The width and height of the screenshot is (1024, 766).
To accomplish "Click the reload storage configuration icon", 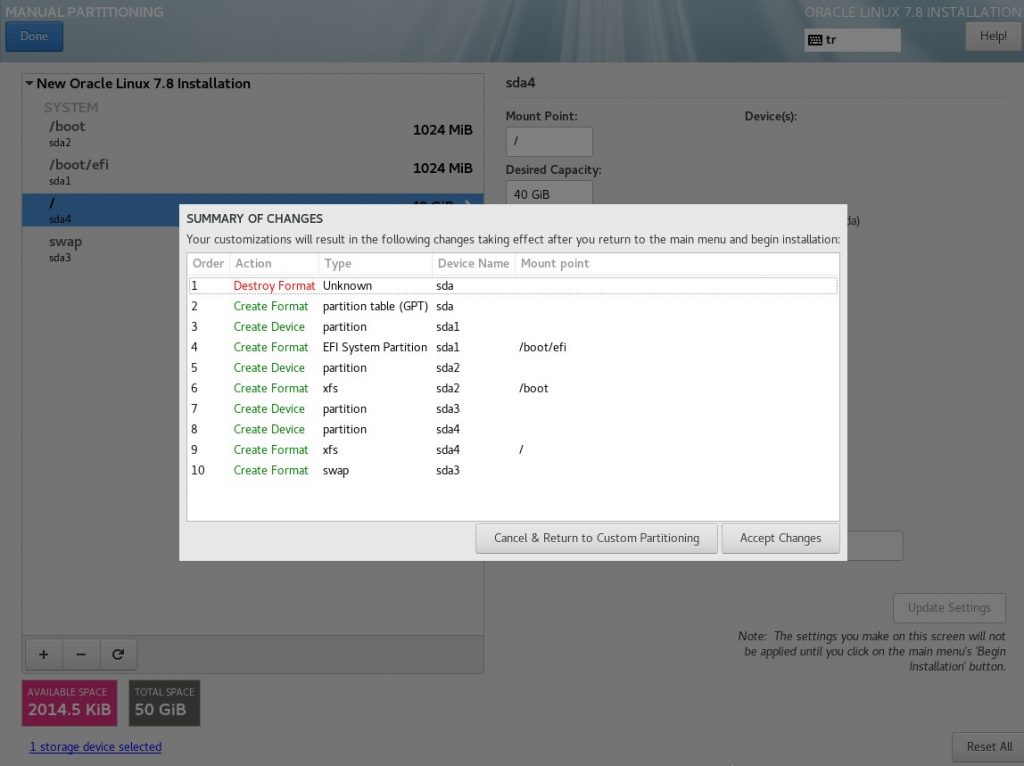I will click(118, 654).
